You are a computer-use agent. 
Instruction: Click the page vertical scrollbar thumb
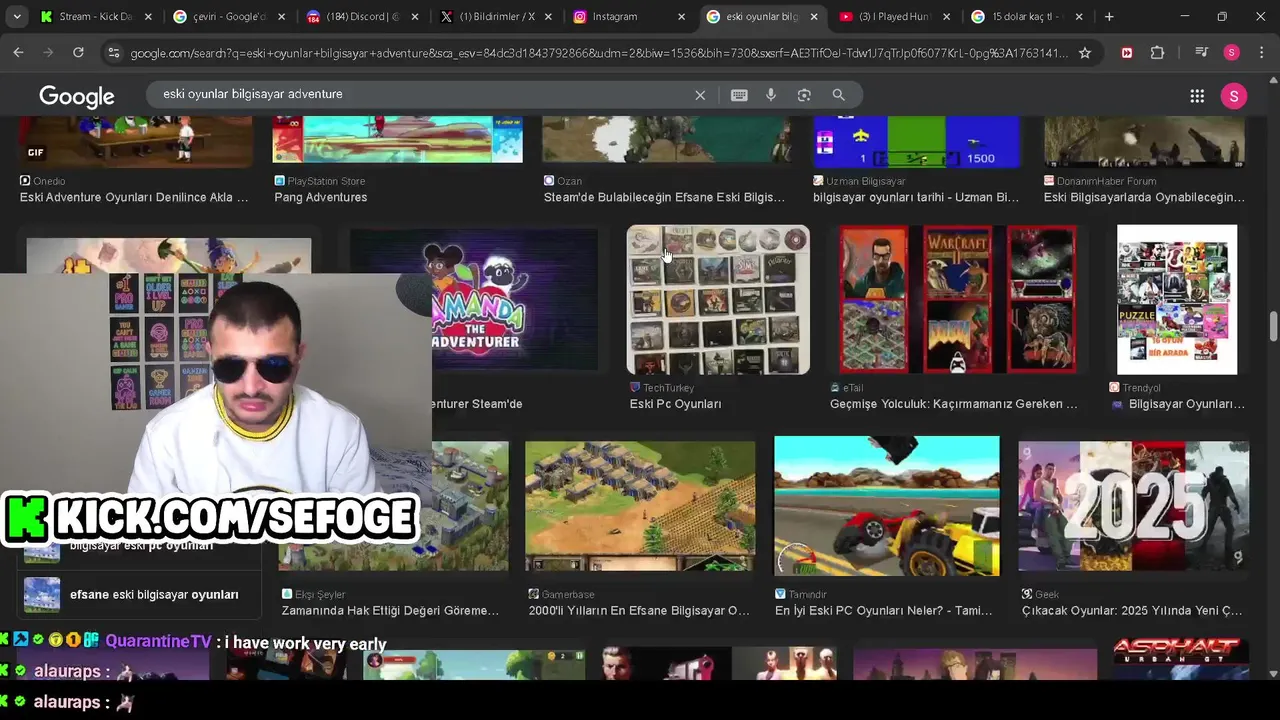point(1273,327)
